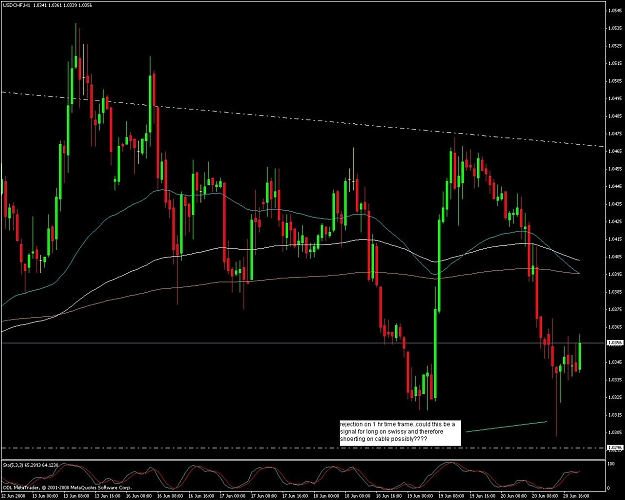Click the 100 level on stochastic scale
This screenshot has height=500, width=625.
click(610, 465)
